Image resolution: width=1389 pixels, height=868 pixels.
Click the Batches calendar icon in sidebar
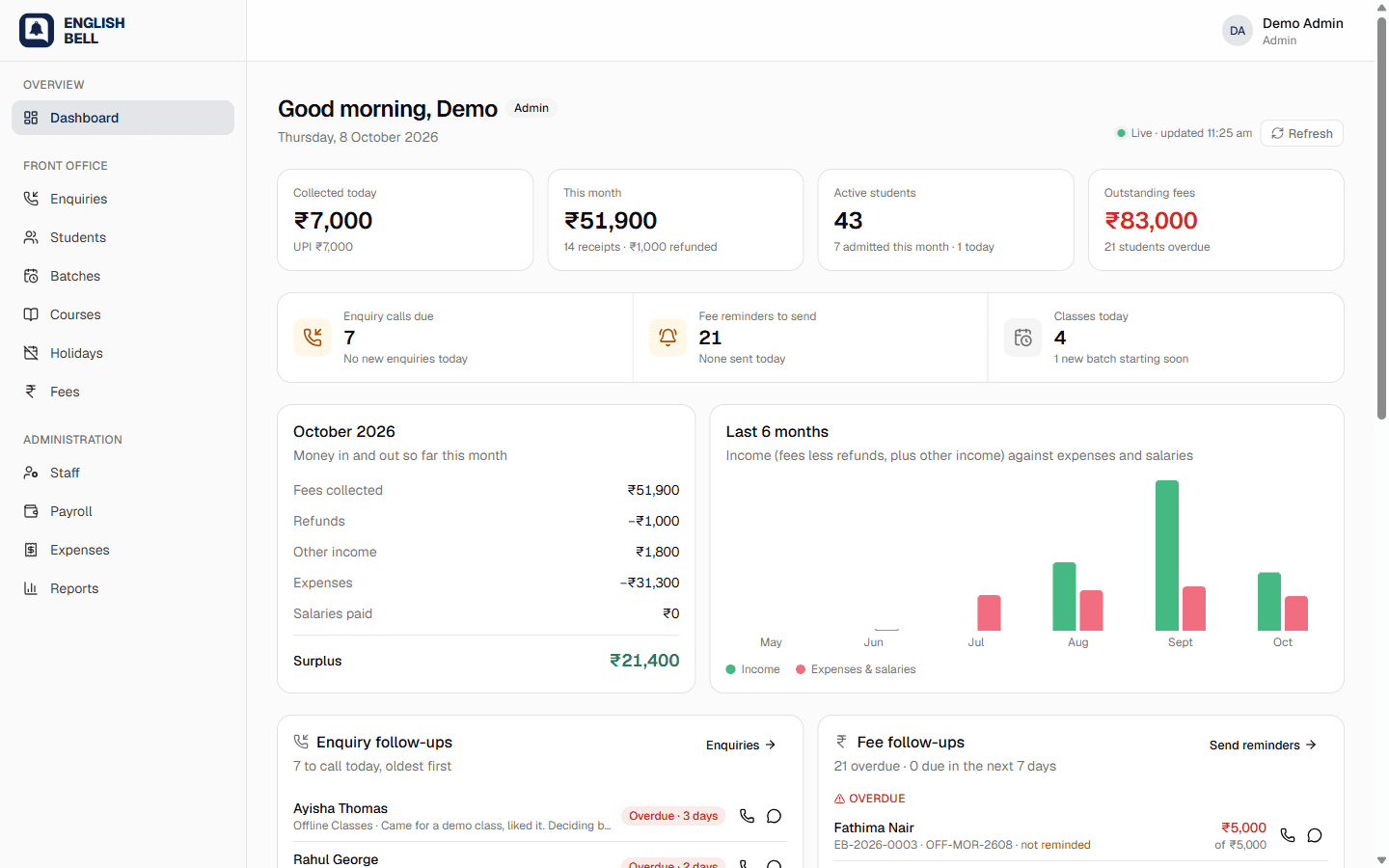tap(31, 276)
